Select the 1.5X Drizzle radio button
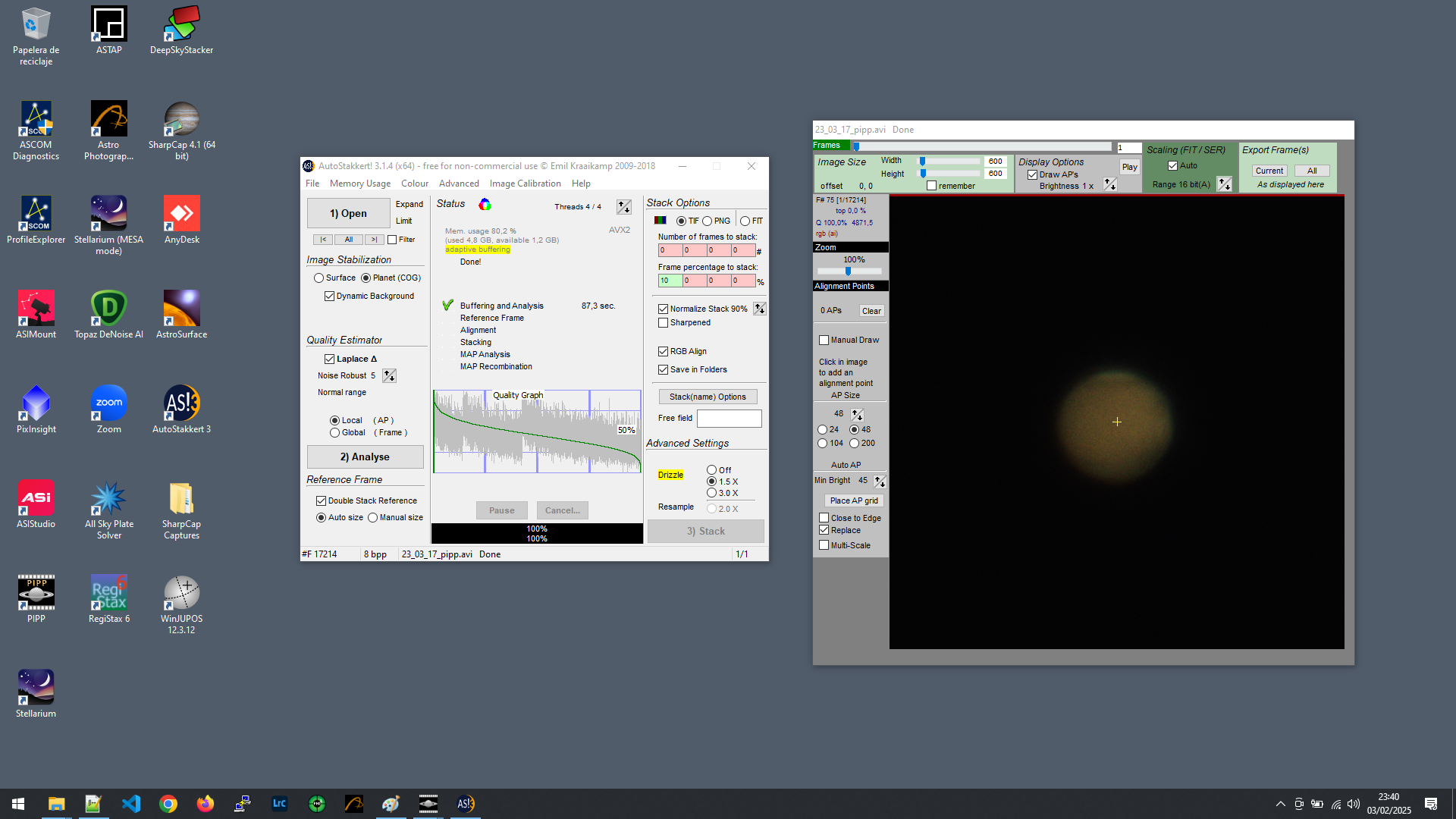This screenshot has height=819, width=1456. (710, 482)
